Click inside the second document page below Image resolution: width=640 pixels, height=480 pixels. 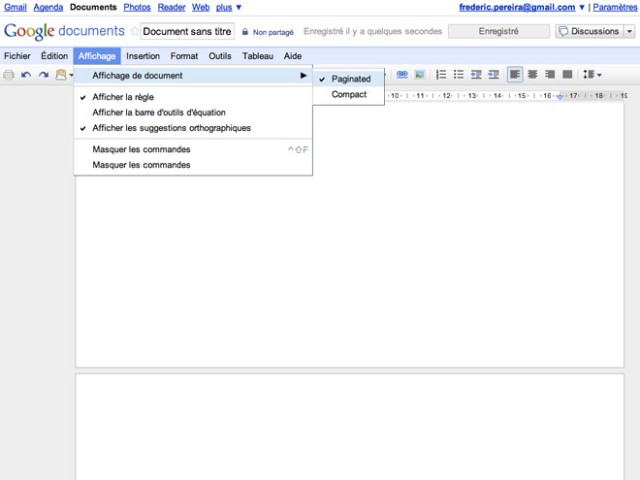[x=350, y=427]
